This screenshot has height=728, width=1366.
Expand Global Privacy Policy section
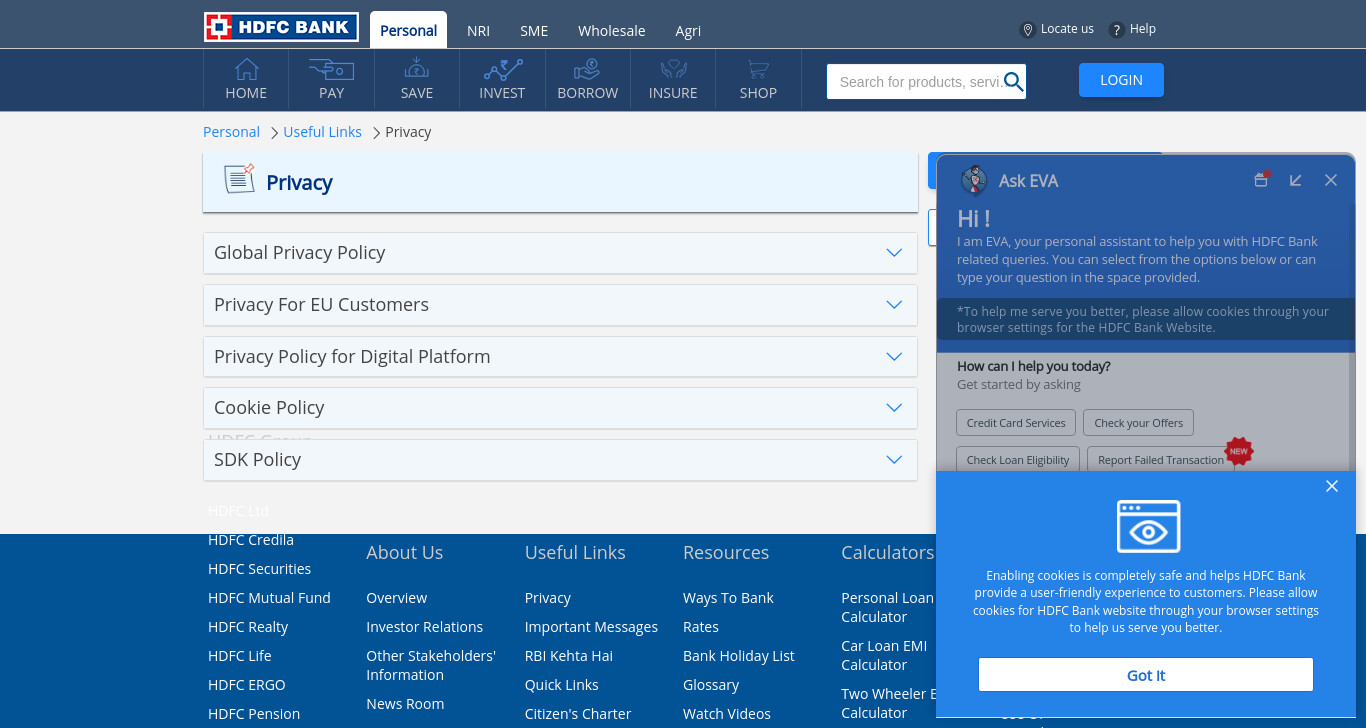[x=560, y=253]
